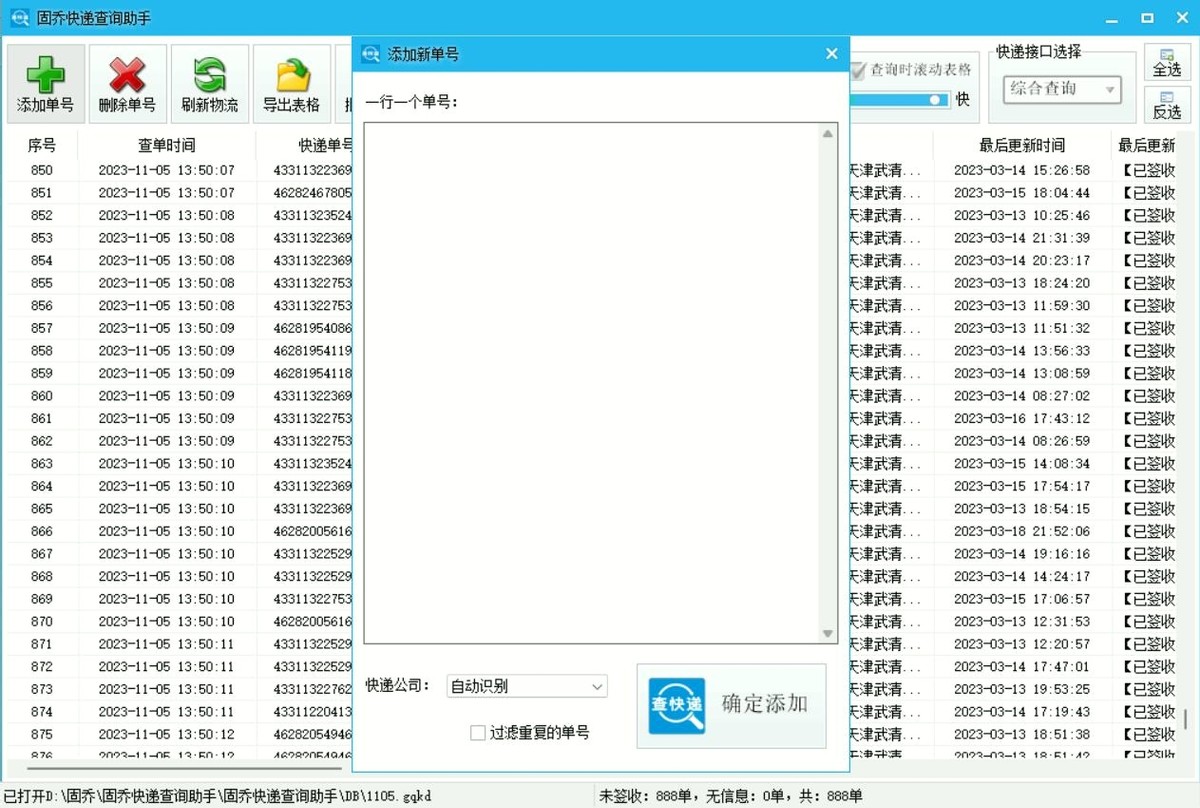Click the 序号 column header
Image resolution: width=1200 pixels, height=808 pixels.
click(40, 144)
